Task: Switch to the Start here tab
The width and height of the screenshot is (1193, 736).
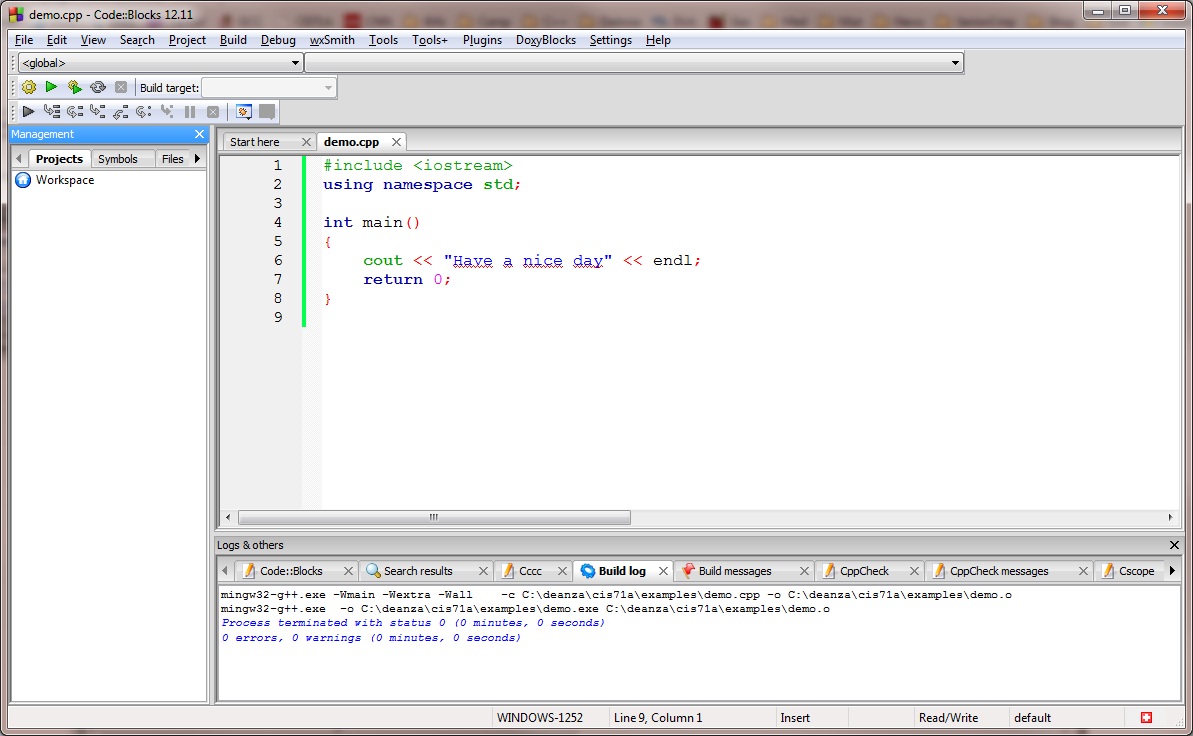Action: point(255,142)
